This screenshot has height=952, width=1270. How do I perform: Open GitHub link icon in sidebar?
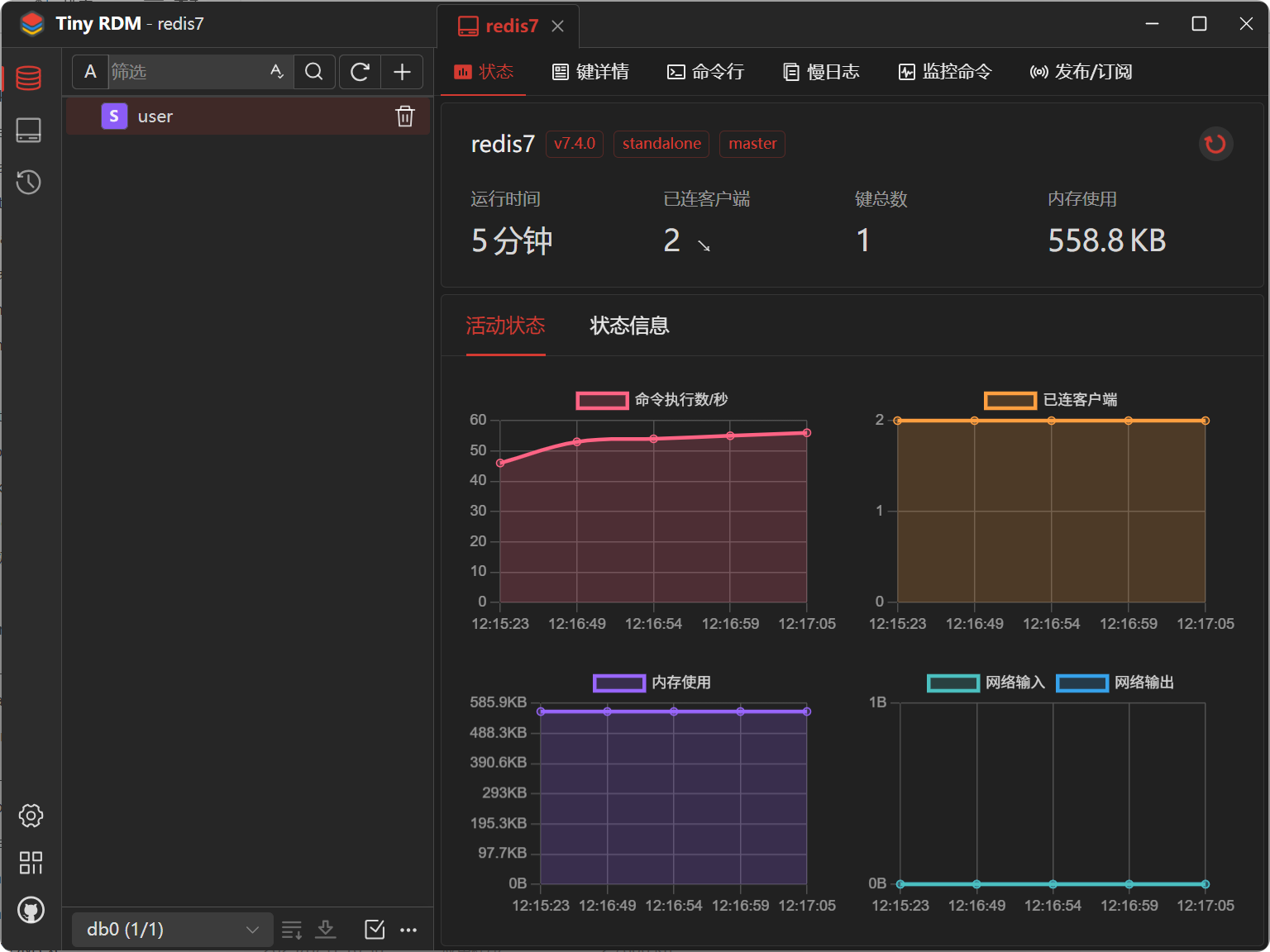(31, 910)
